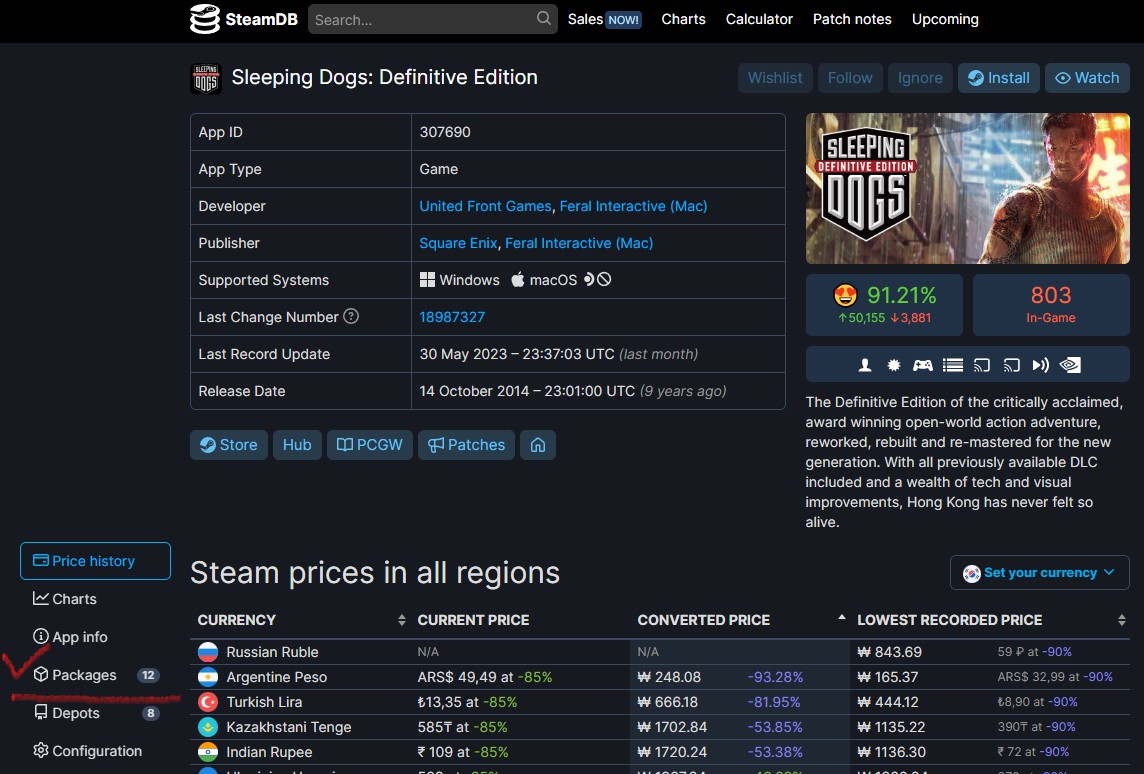
Task: Click the Steam Deck unsupported circle-slash icon
Action: [x=604, y=279]
